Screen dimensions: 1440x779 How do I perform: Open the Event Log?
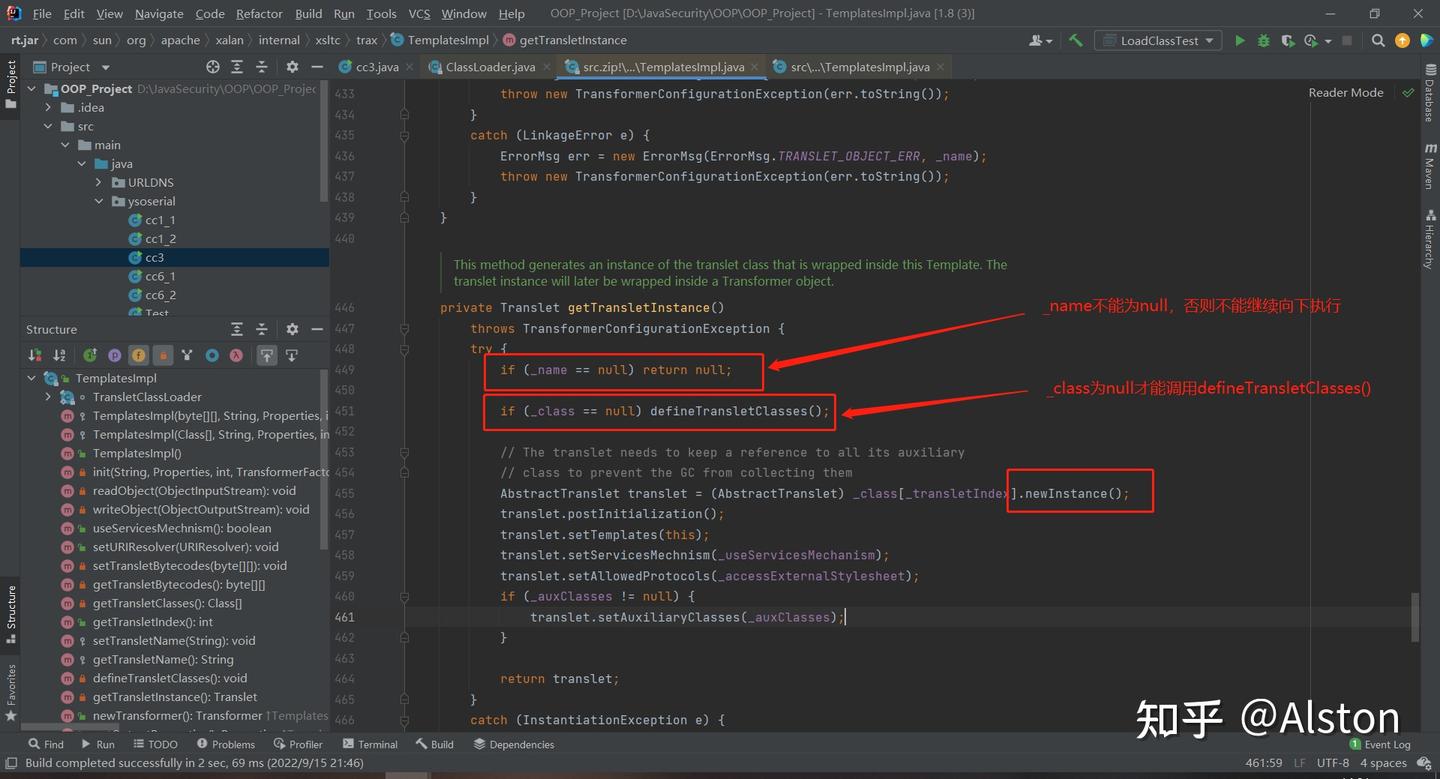pyautogui.click(x=1380, y=744)
